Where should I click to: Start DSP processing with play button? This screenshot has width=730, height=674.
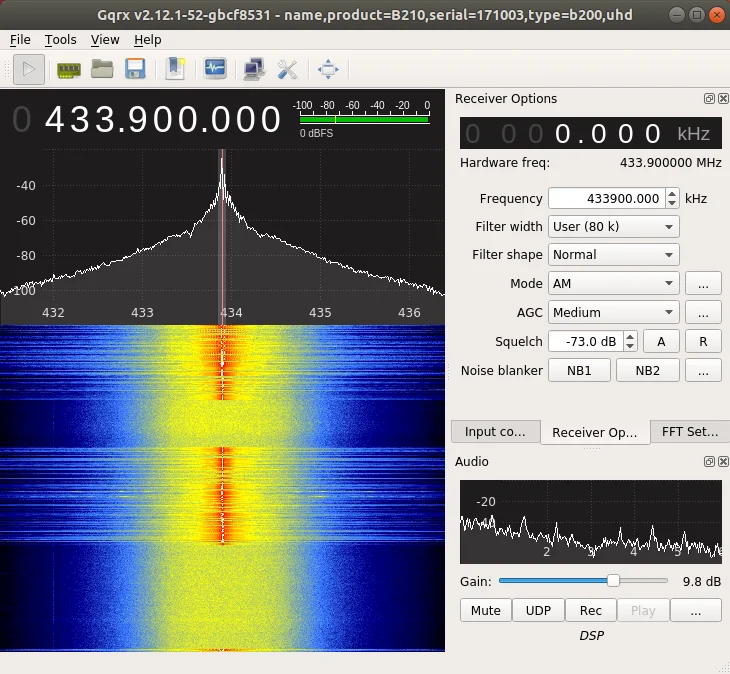tap(29, 69)
